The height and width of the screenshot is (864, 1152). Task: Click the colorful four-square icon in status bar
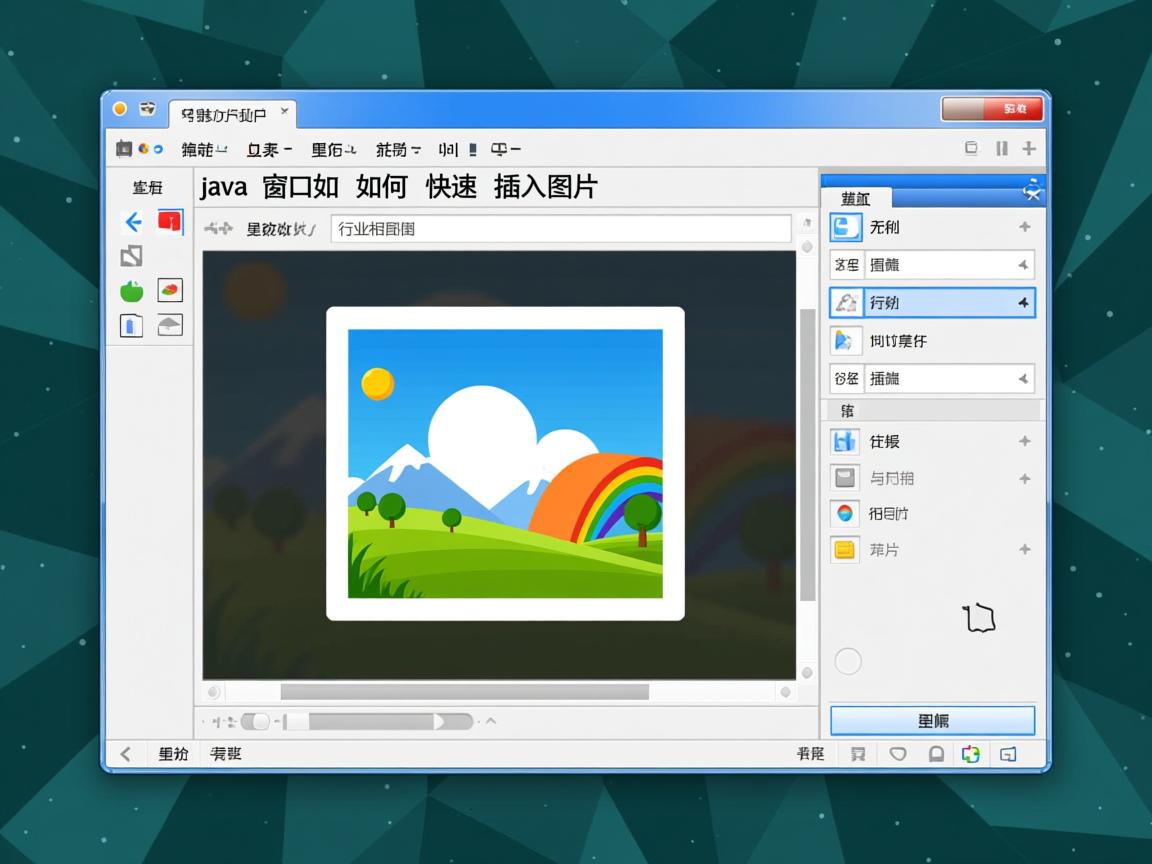click(x=970, y=754)
